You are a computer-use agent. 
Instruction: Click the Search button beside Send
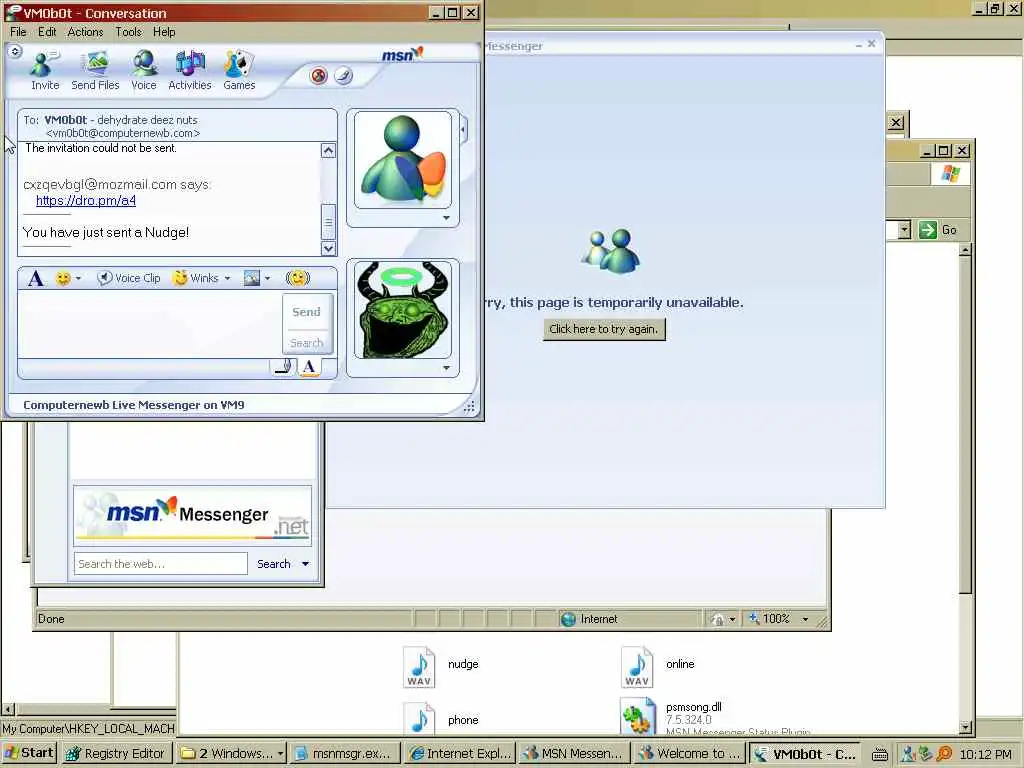coord(307,343)
